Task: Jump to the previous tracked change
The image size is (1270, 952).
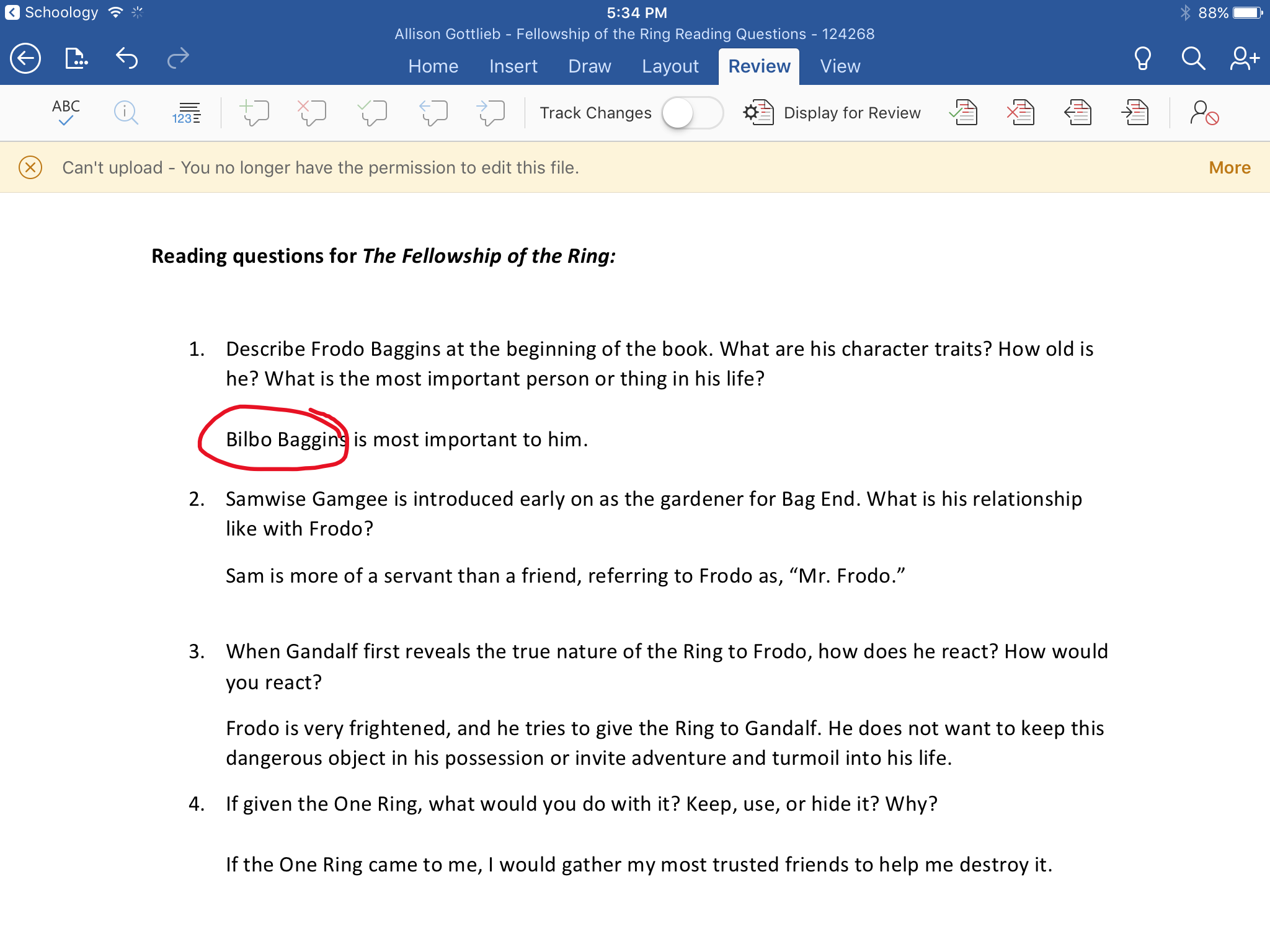Action: [1078, 113]
